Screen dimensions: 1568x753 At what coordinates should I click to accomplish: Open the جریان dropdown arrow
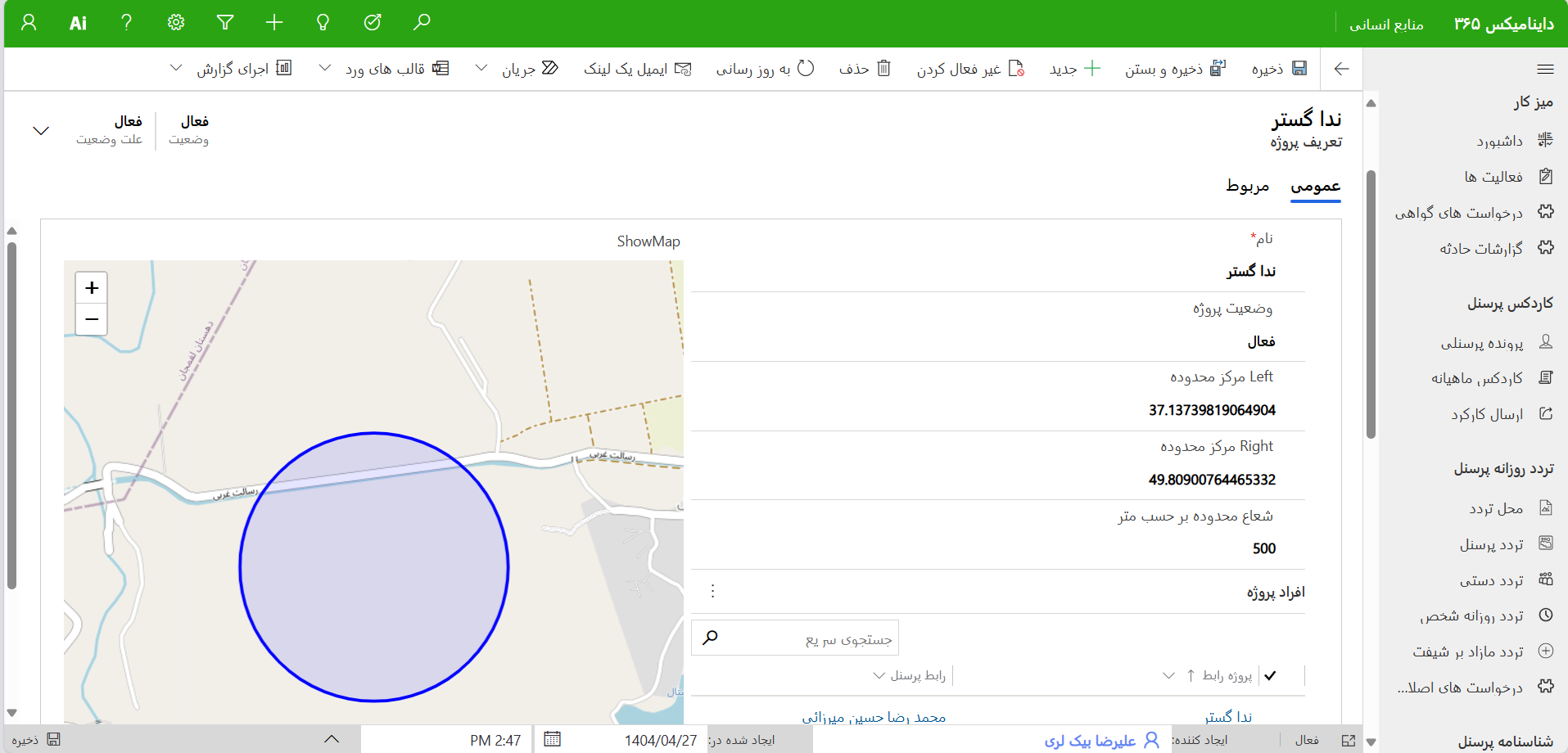pos(481,68)
